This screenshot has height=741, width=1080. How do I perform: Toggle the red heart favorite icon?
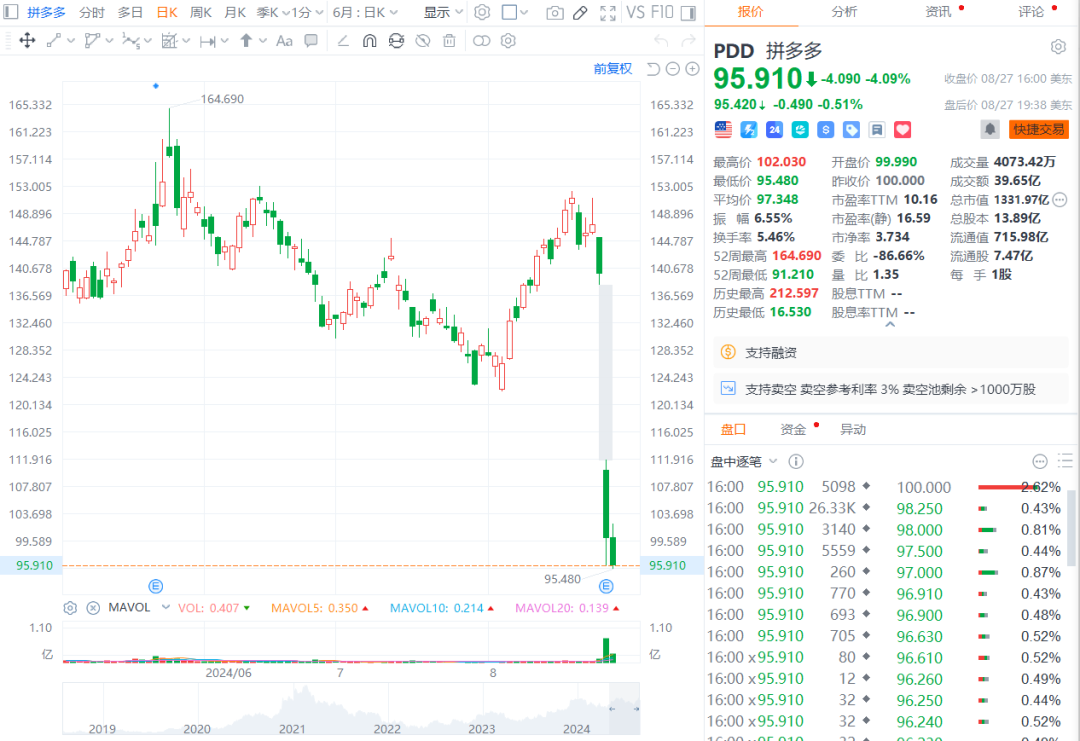[902, 129]
